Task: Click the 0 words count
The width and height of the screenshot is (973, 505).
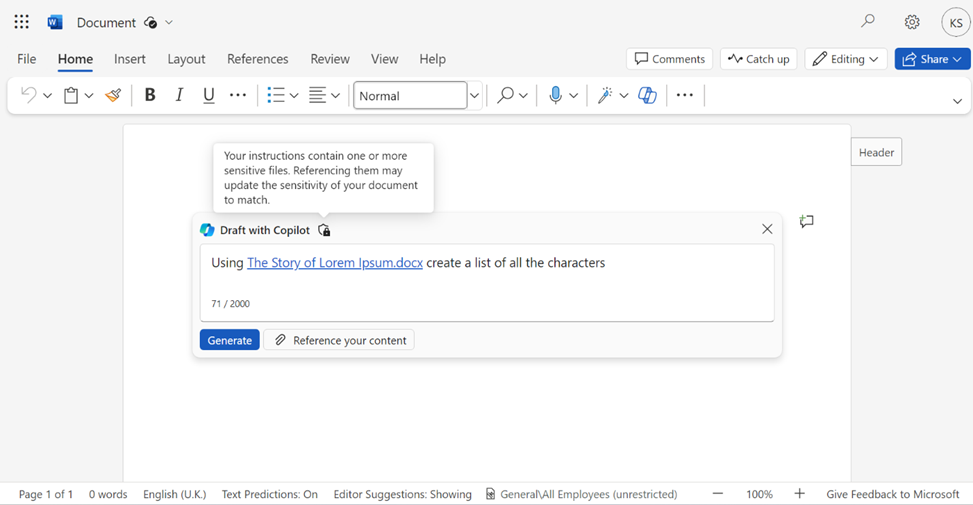Action: click(108, 494)
